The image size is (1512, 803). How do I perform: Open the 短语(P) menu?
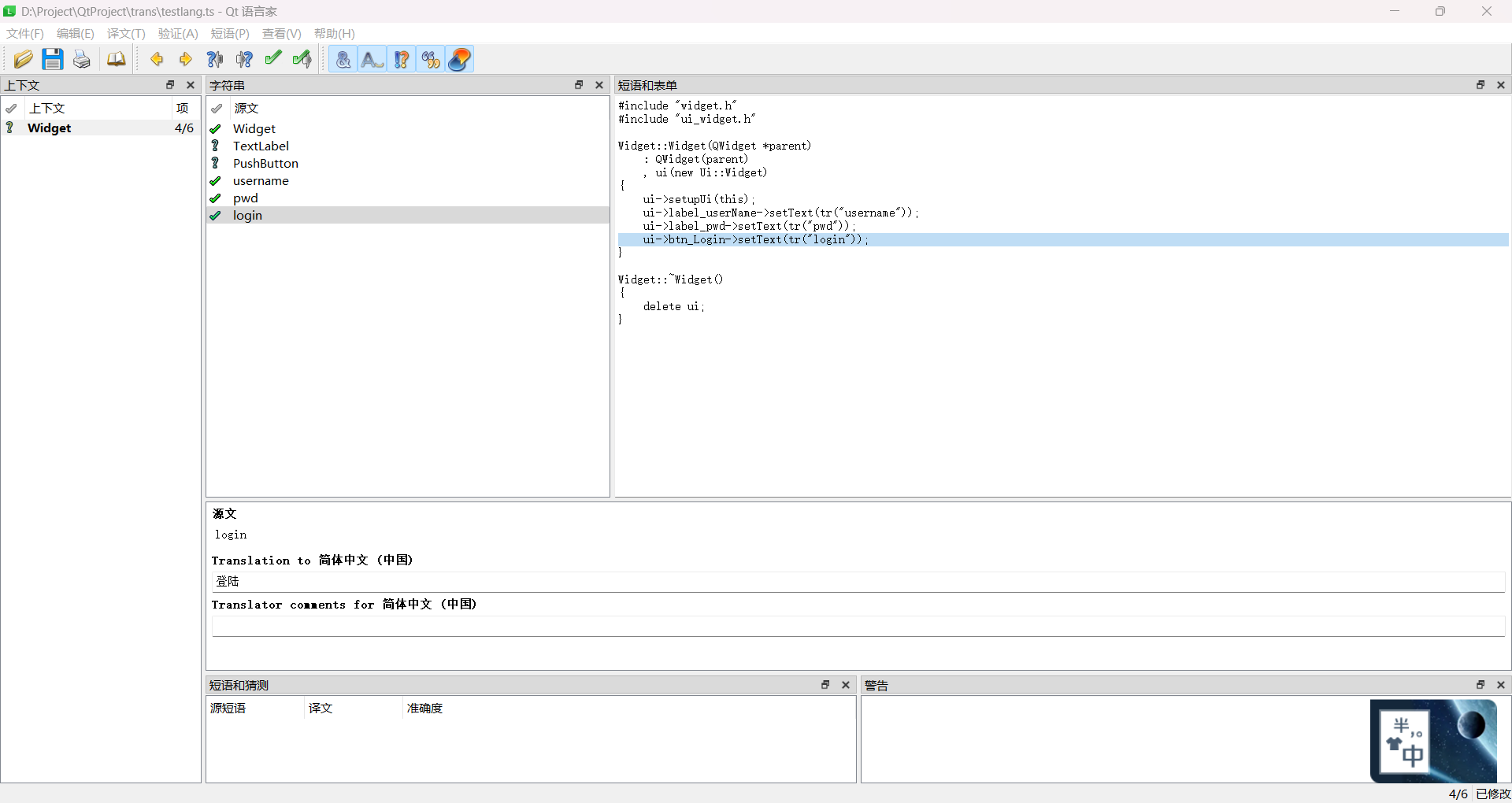pos(230,34)
